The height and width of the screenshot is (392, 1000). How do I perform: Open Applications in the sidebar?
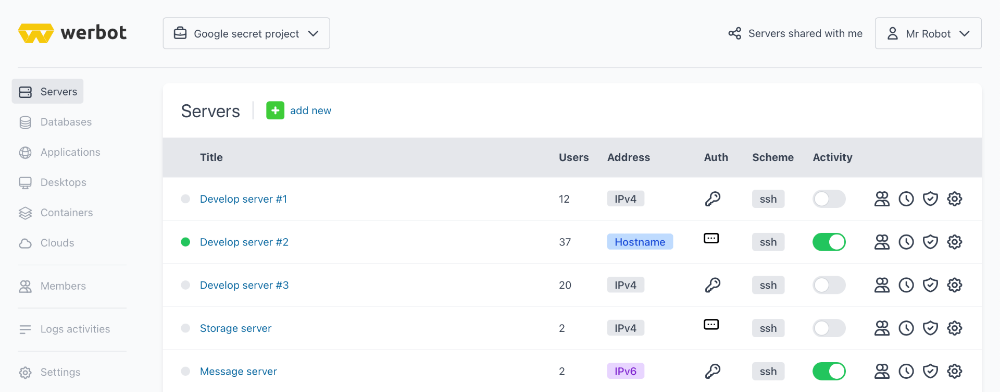59,152
